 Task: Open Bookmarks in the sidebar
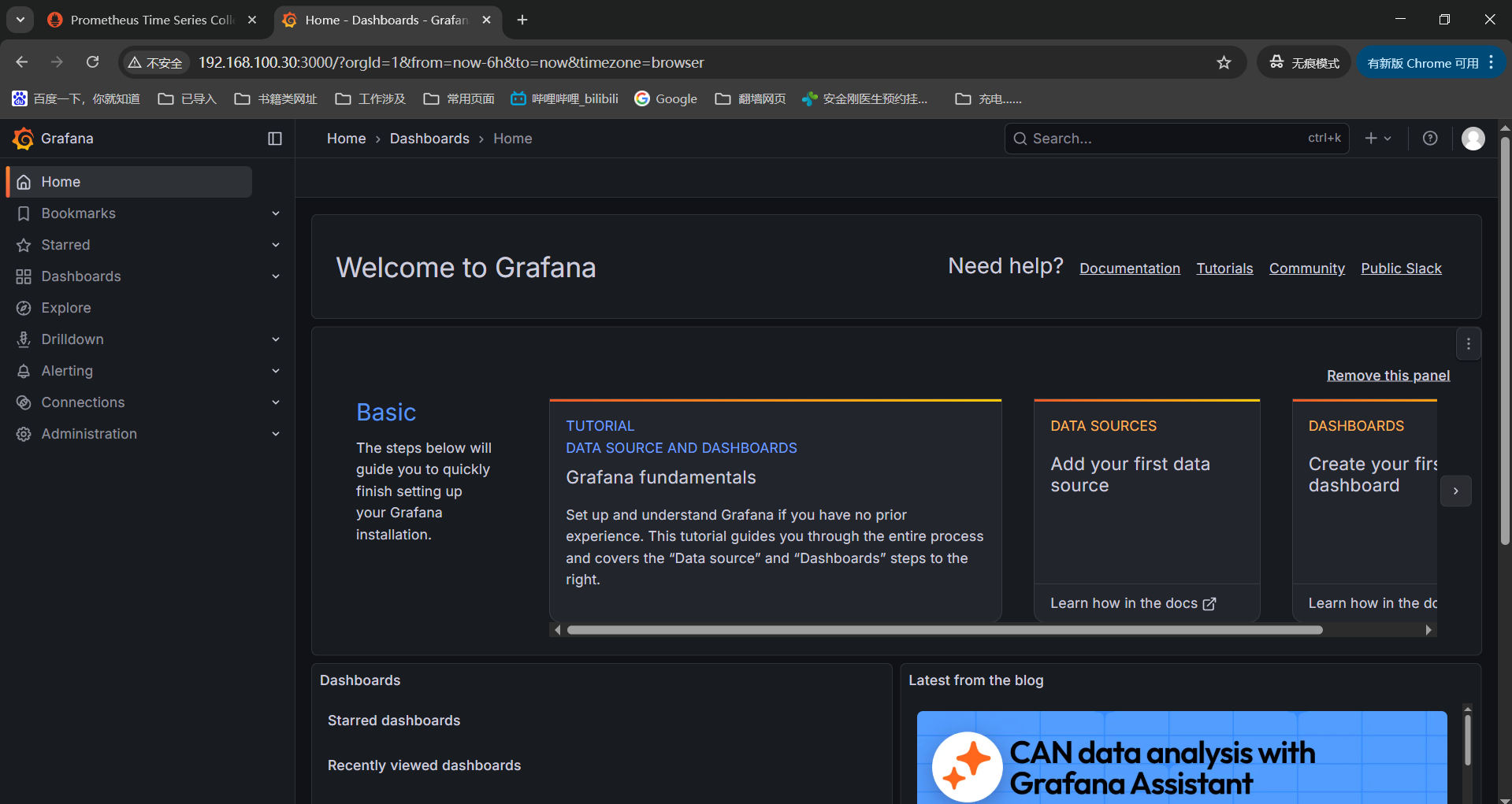[x=78, y=213]
